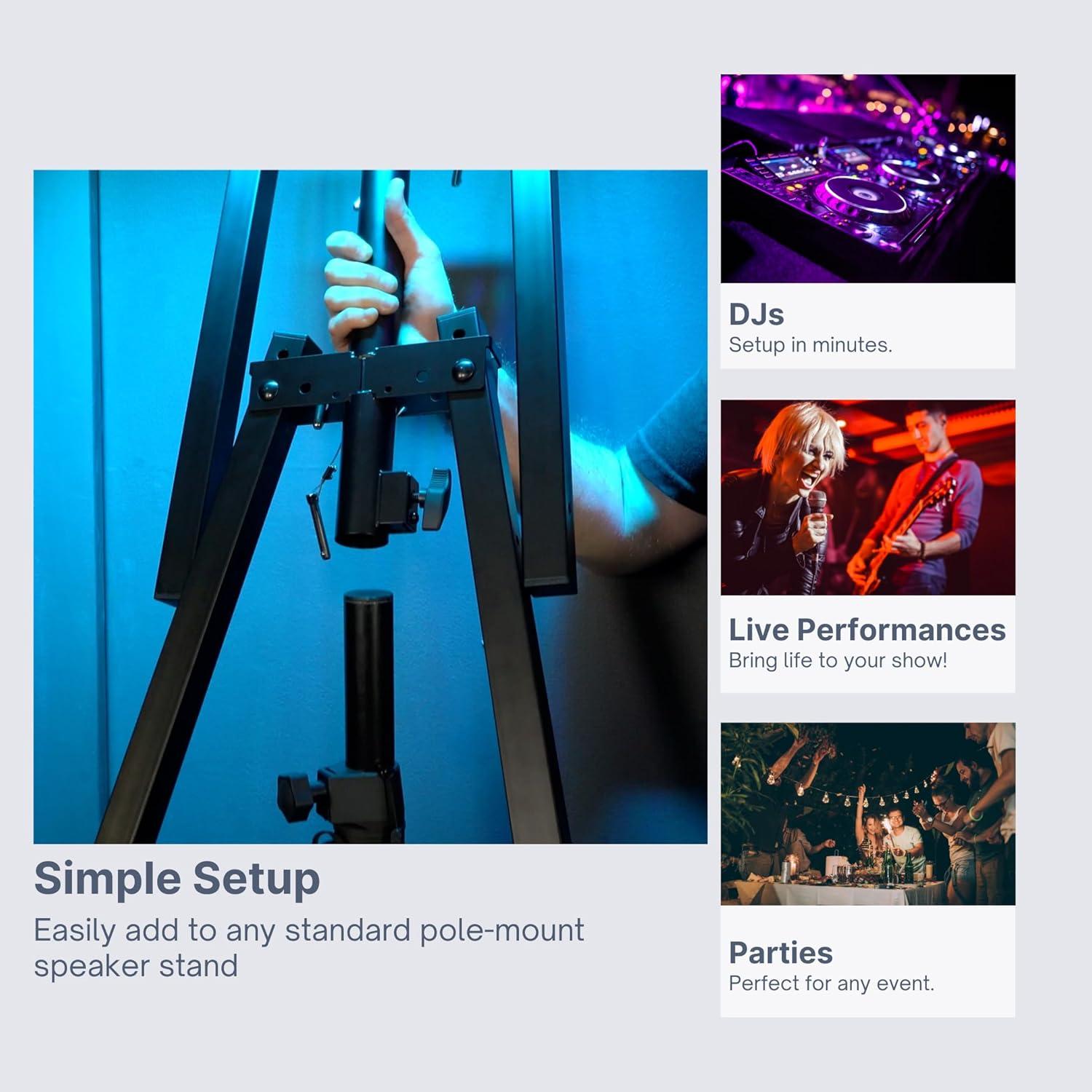Click the "Live Performances" heading
The image size is (1092, 1092).
(867, 630)
